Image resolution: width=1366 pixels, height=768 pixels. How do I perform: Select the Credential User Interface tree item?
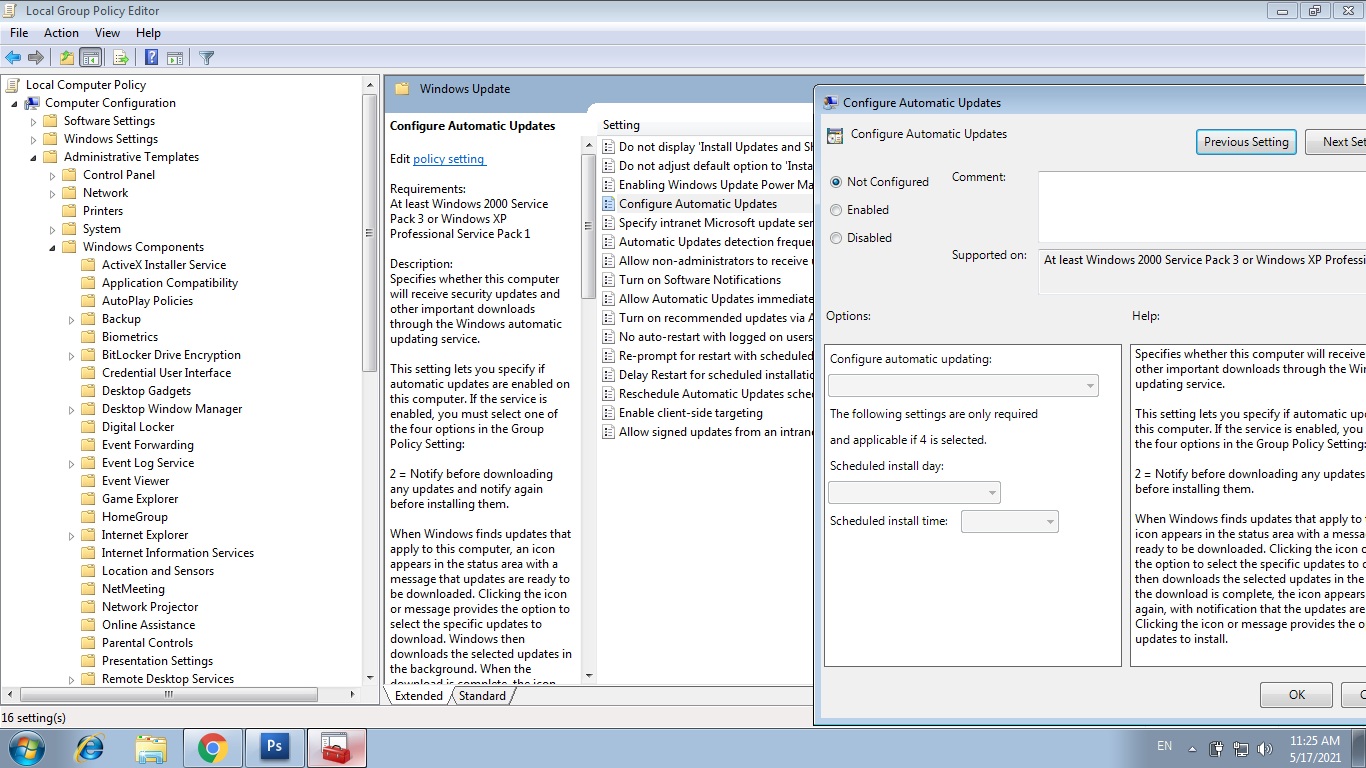(166, 373)
